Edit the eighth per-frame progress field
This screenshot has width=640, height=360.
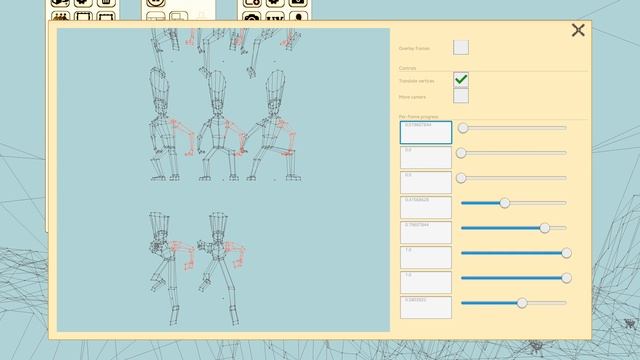(426, 307)
